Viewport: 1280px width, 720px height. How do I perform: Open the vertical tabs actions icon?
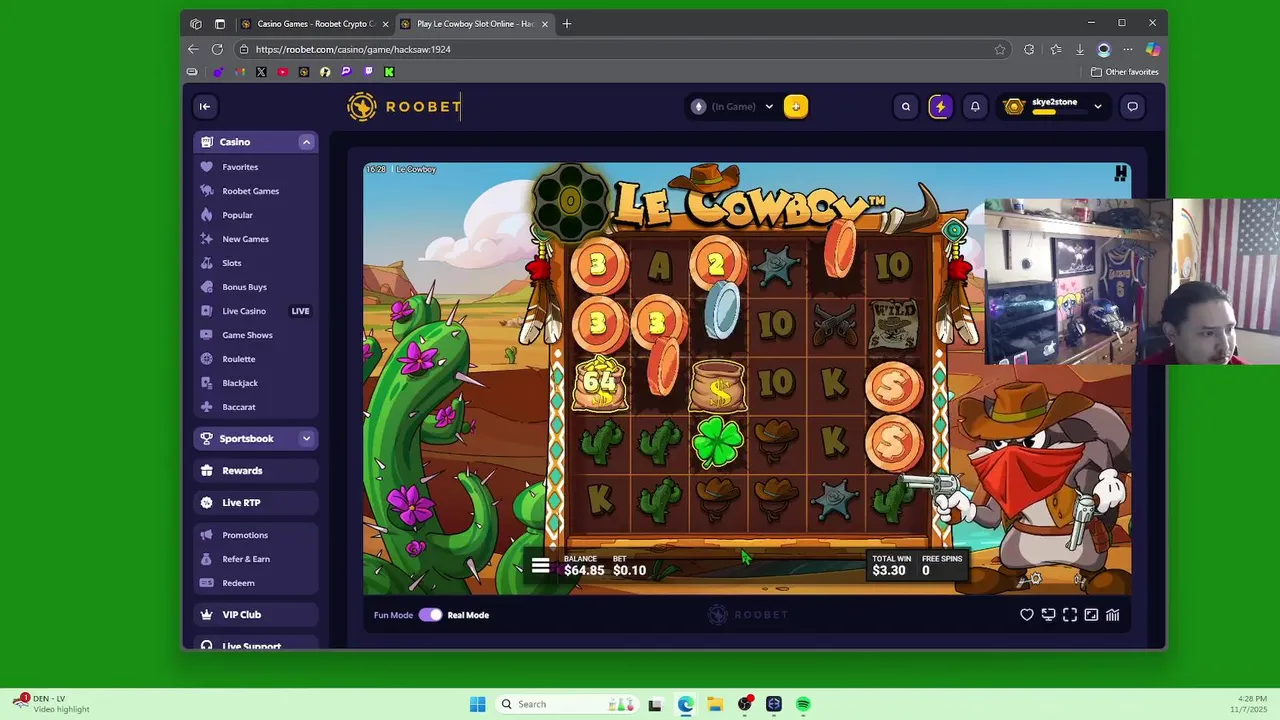(x=220, y=24)
